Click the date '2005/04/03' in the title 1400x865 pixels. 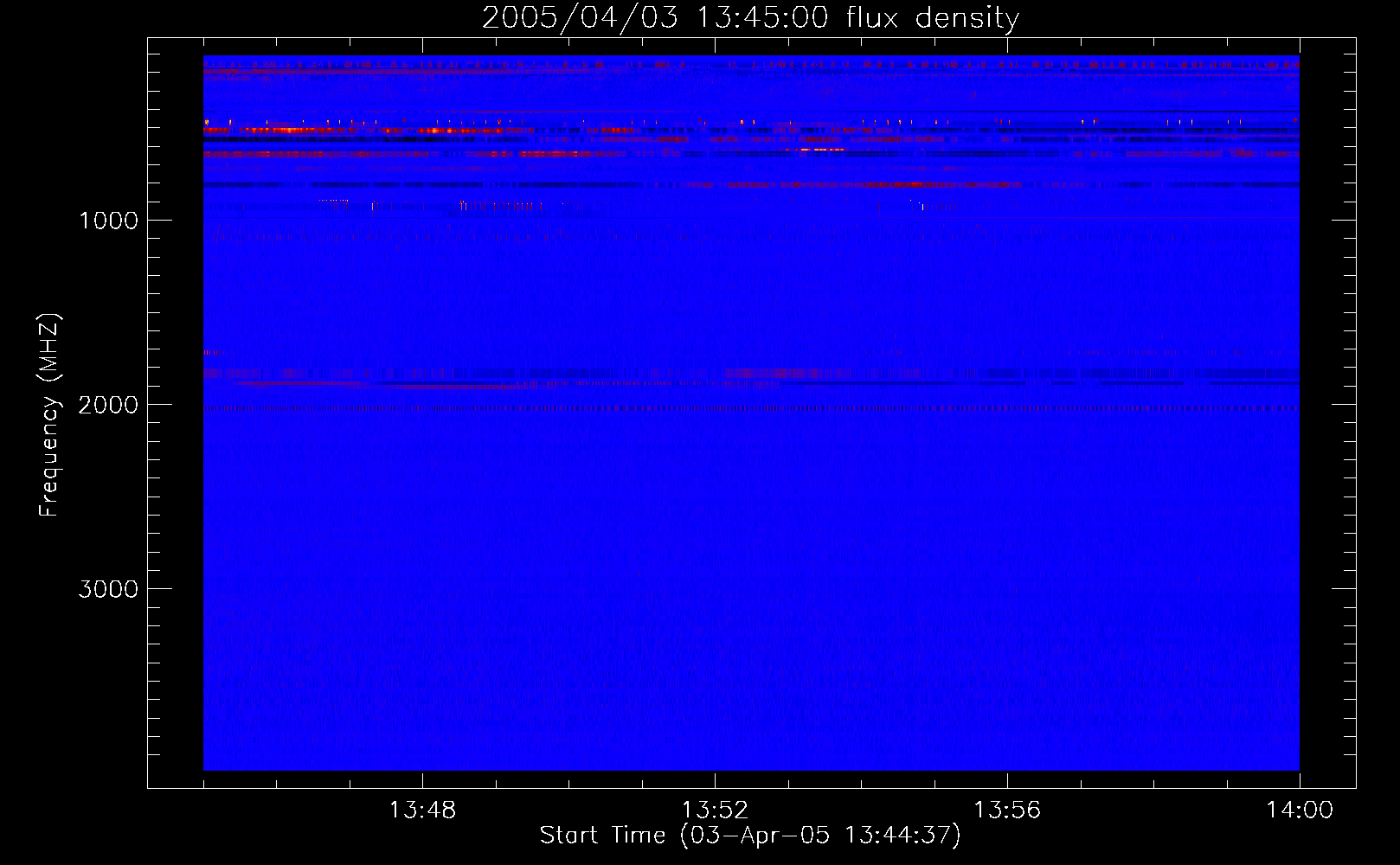(580, 17)
